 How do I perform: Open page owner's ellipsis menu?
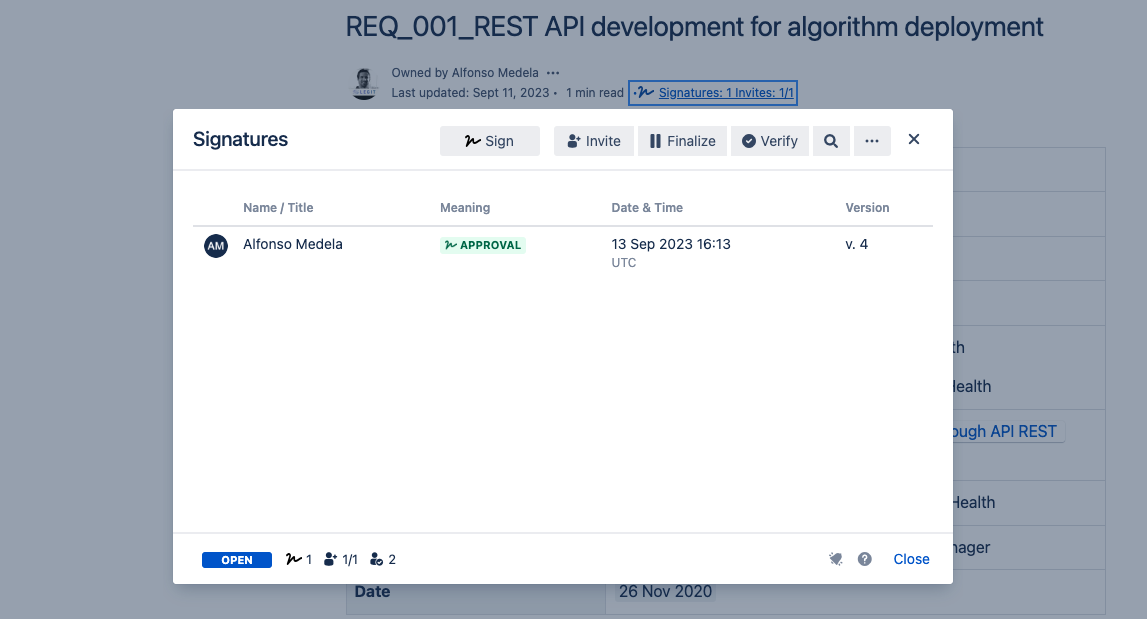pos(553,73)
